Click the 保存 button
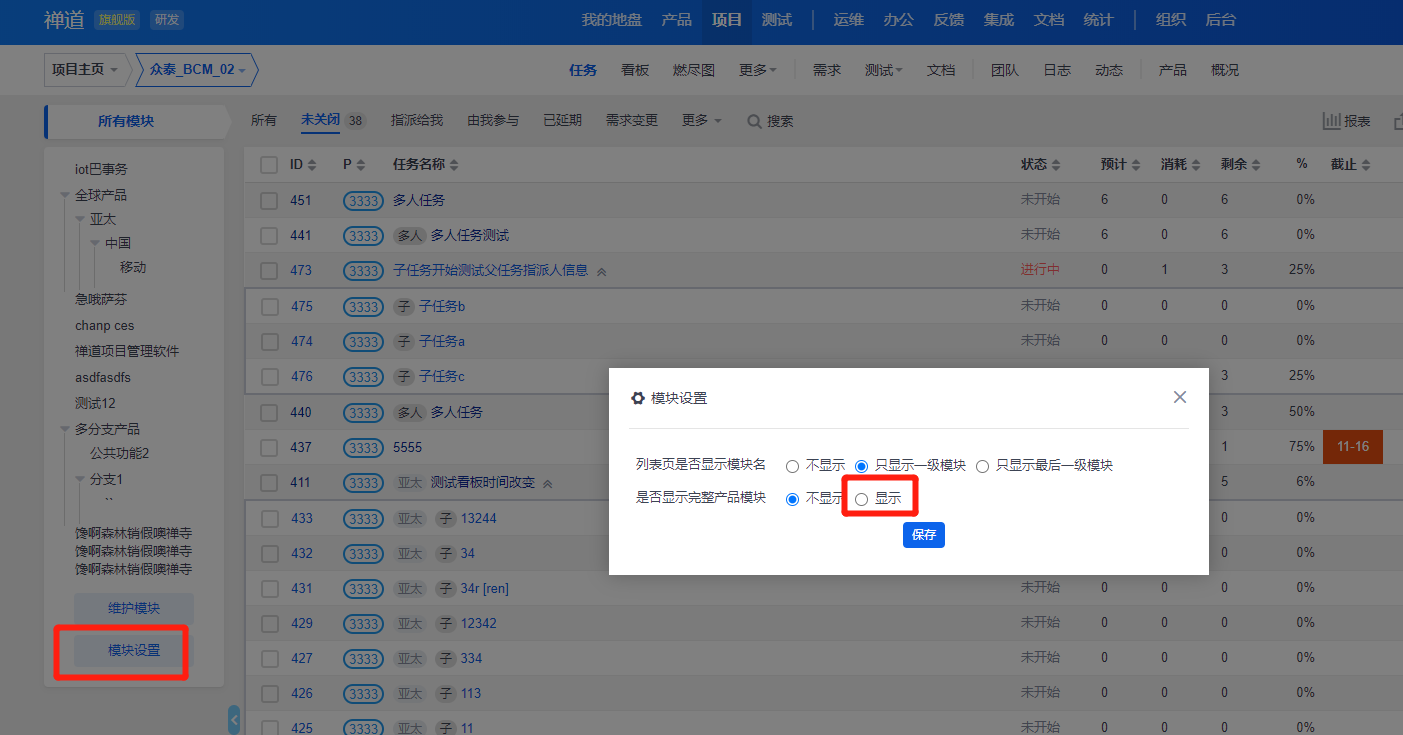Screen dimensions: 1403x735 (923, 535)
